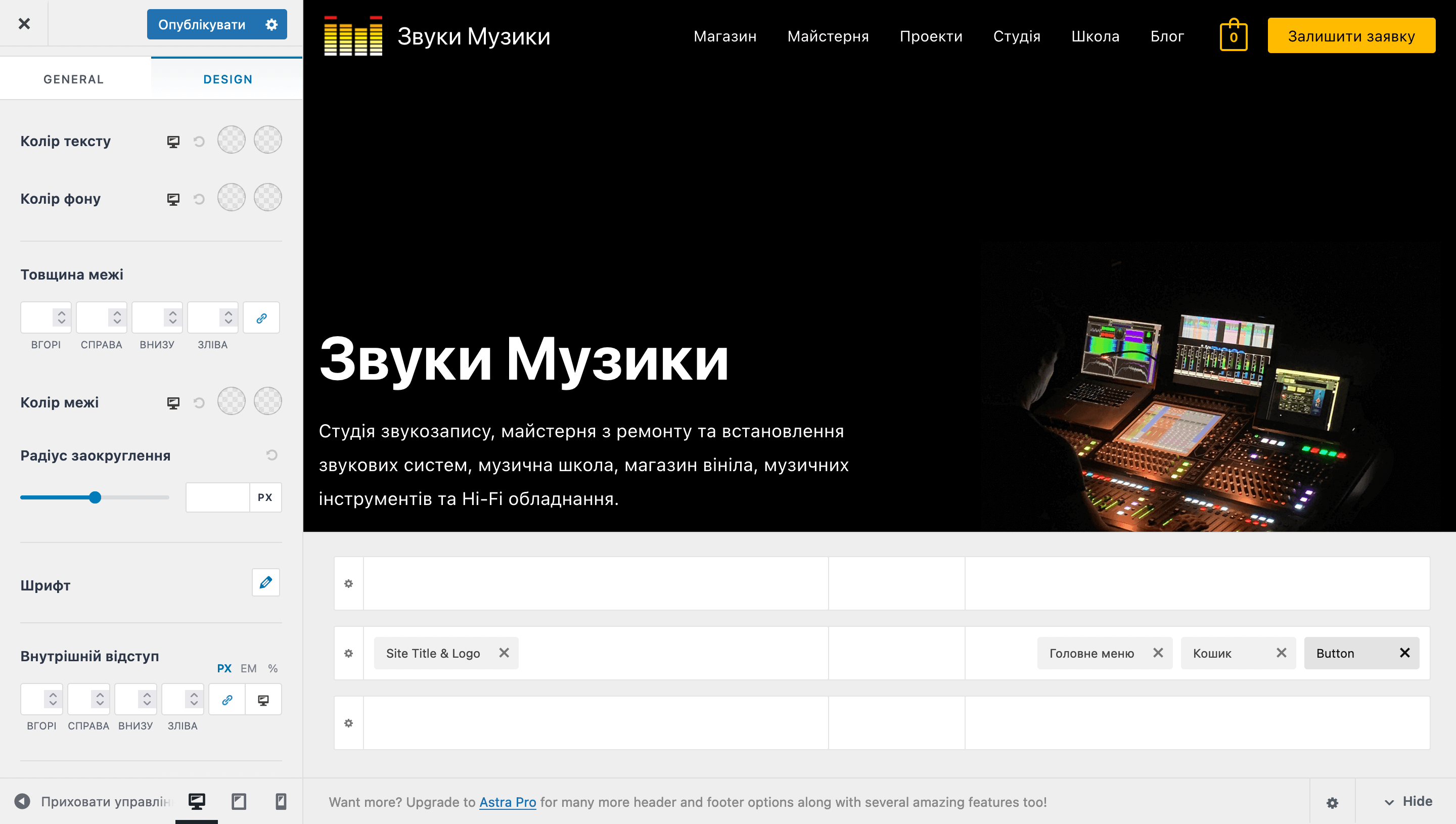The height and width of the screenshot is (824, 1456).
Task: Open the Блог menu item
Action: click(x=1167, y=36)
